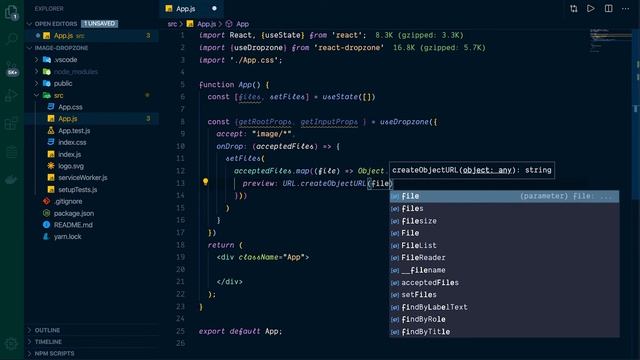Select 'files' autocomplete suggestion
The height and width of the screenshot is (360, 640).
click(504, 209)
